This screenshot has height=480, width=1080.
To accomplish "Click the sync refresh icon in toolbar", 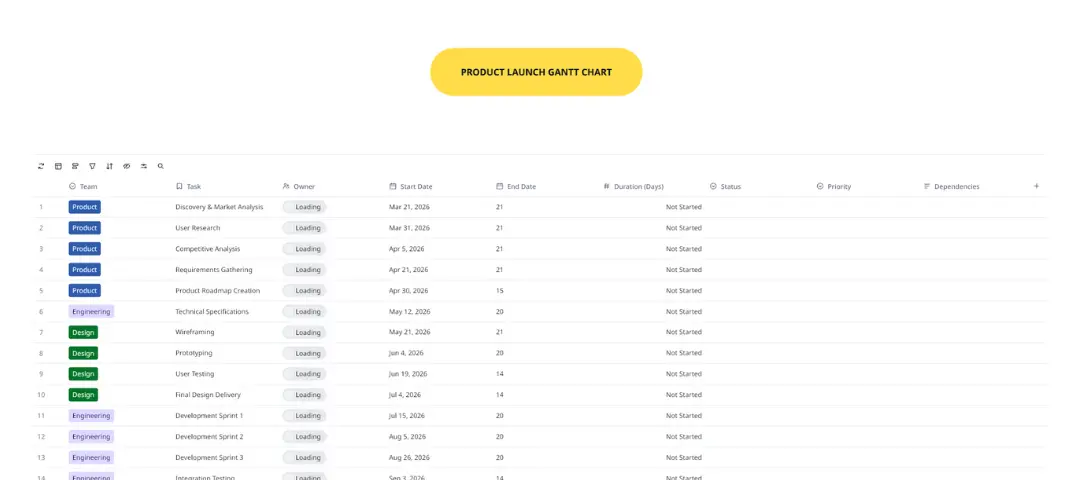I will [x=41, y=166].
